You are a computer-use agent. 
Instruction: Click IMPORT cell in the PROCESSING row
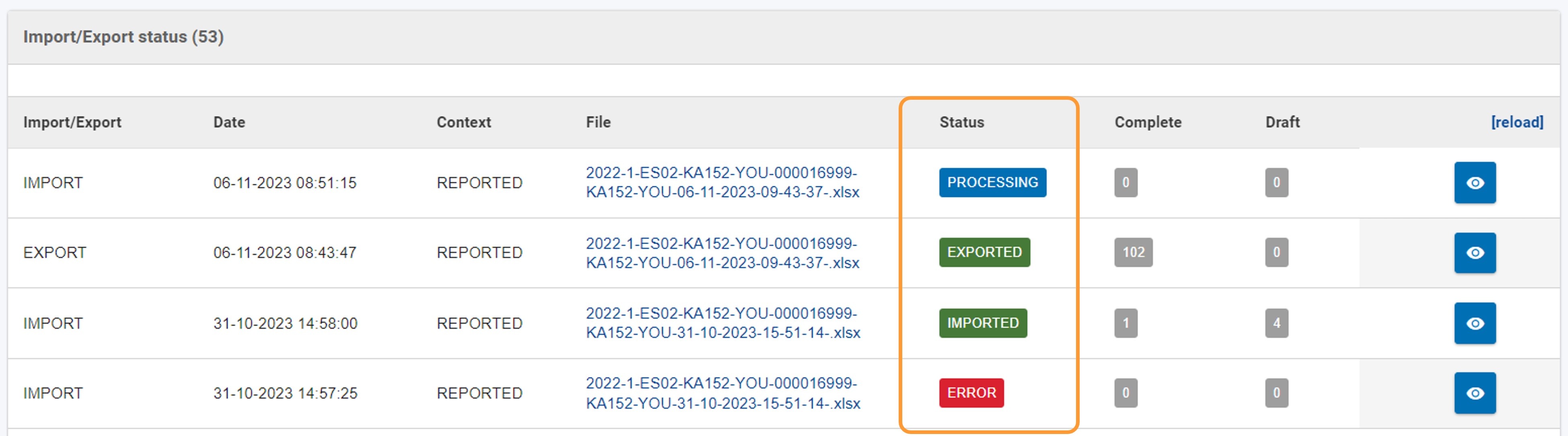53,183
